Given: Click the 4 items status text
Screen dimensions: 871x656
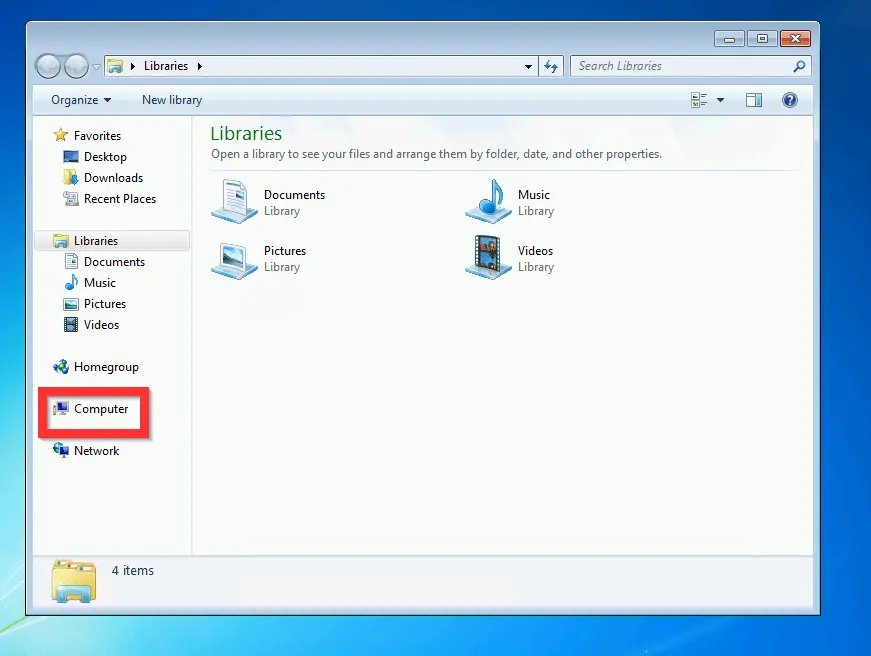Looking at the screenshot, I should click(x=133, y=570).
